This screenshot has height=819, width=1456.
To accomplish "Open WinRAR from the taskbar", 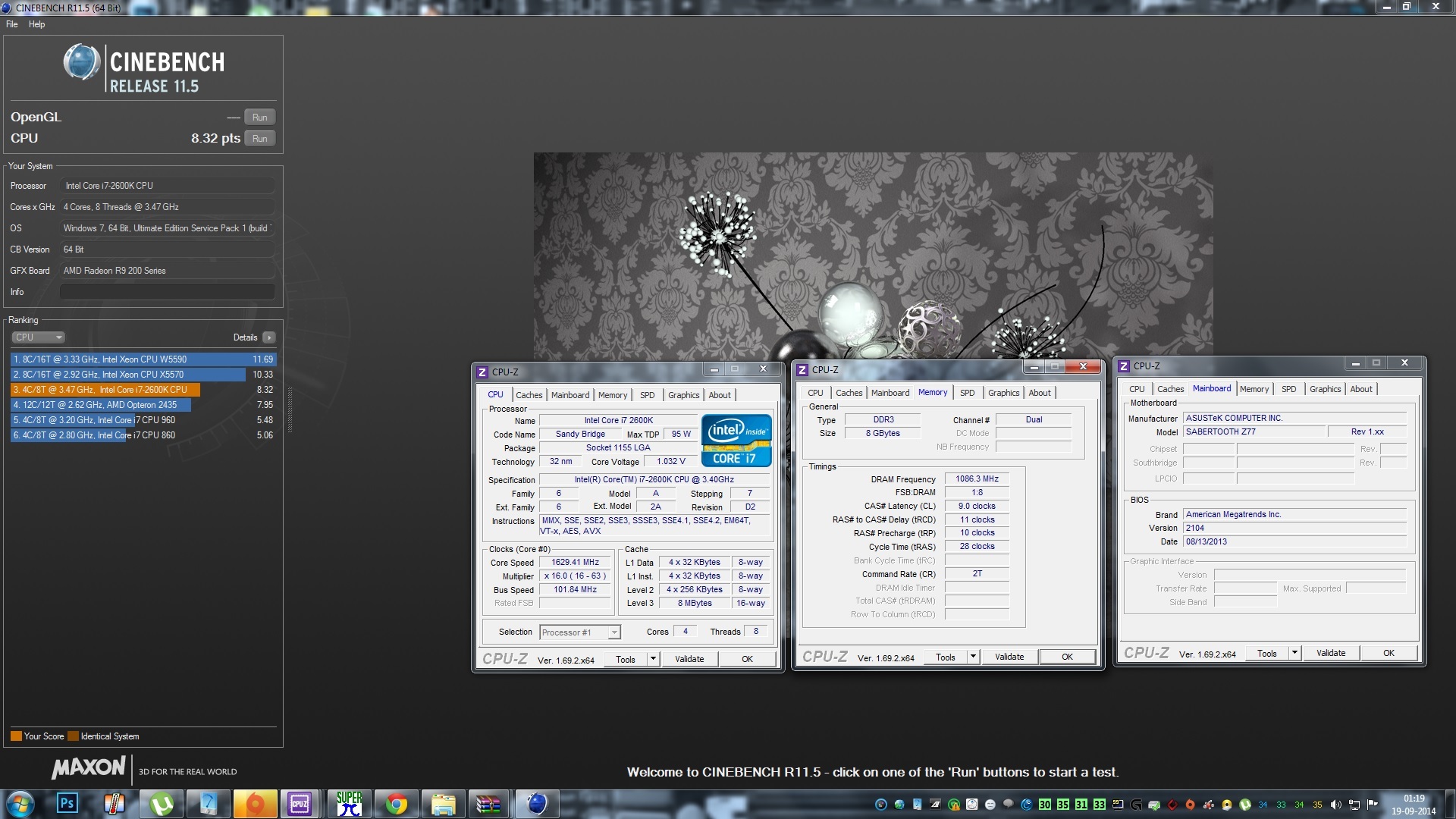I will click(489, 803).
